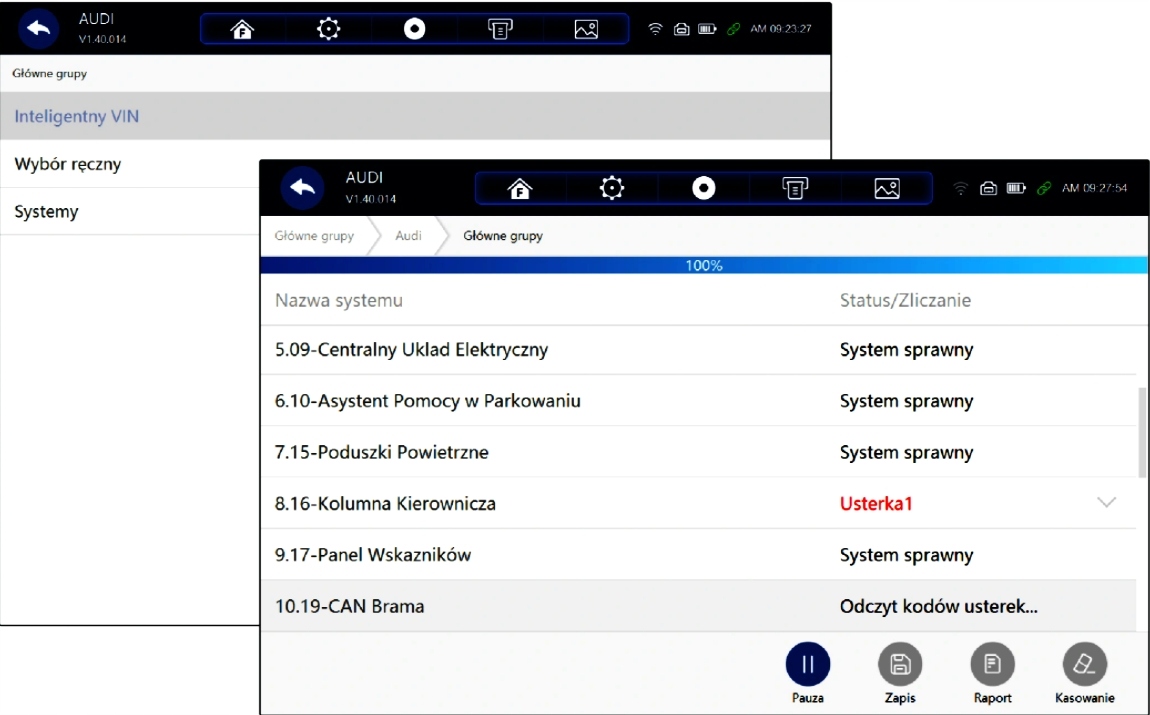Open settings gear in front window toolbar
Image resolution: width=1150 pixels, height=715 pixels.
tap(612, 188)
